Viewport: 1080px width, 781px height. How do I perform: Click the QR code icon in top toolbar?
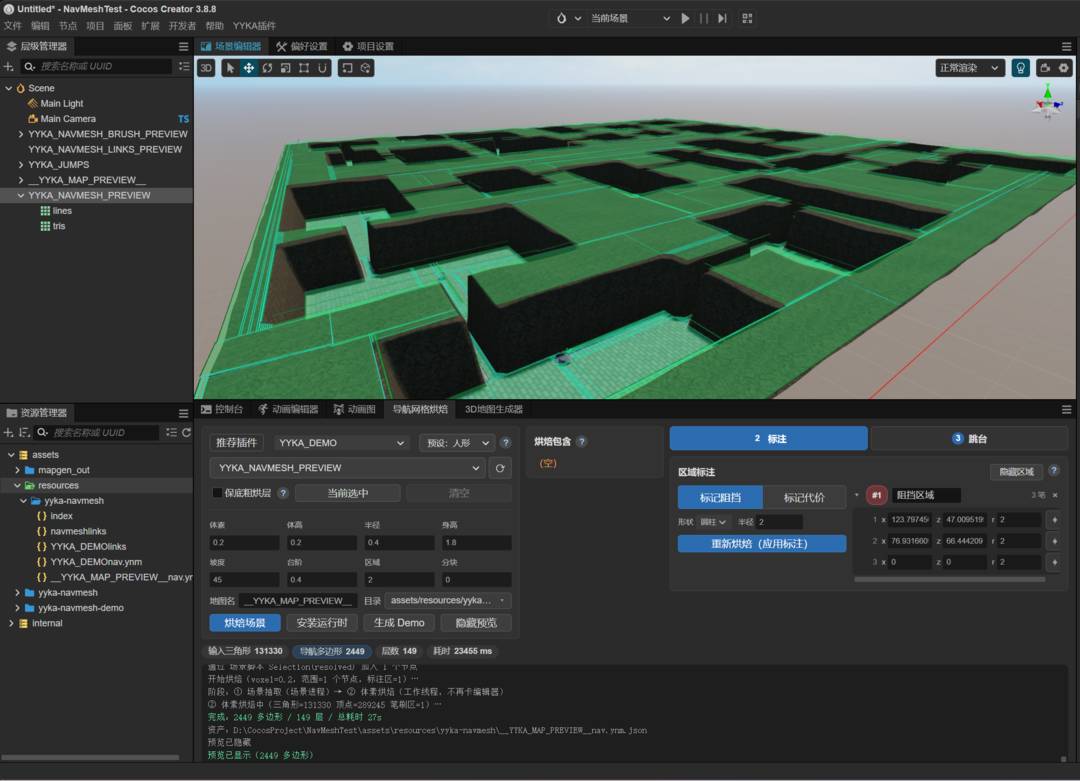747,19
